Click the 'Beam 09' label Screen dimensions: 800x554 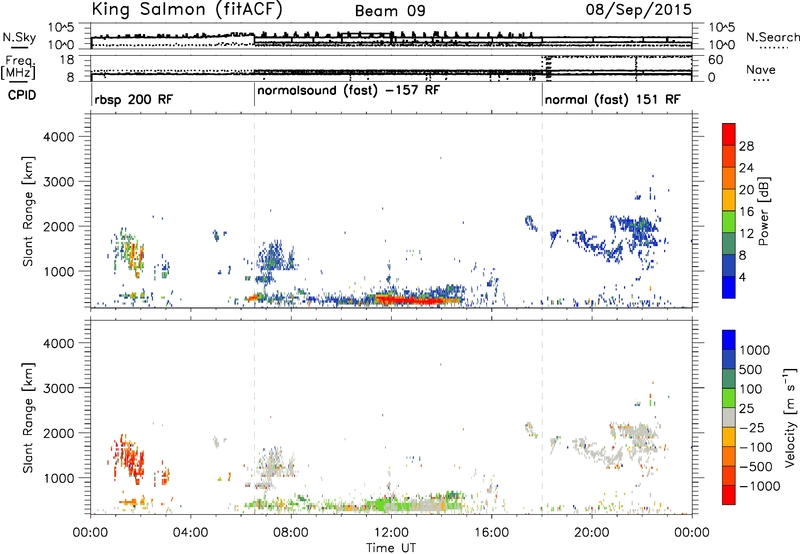tap(390, 11)
